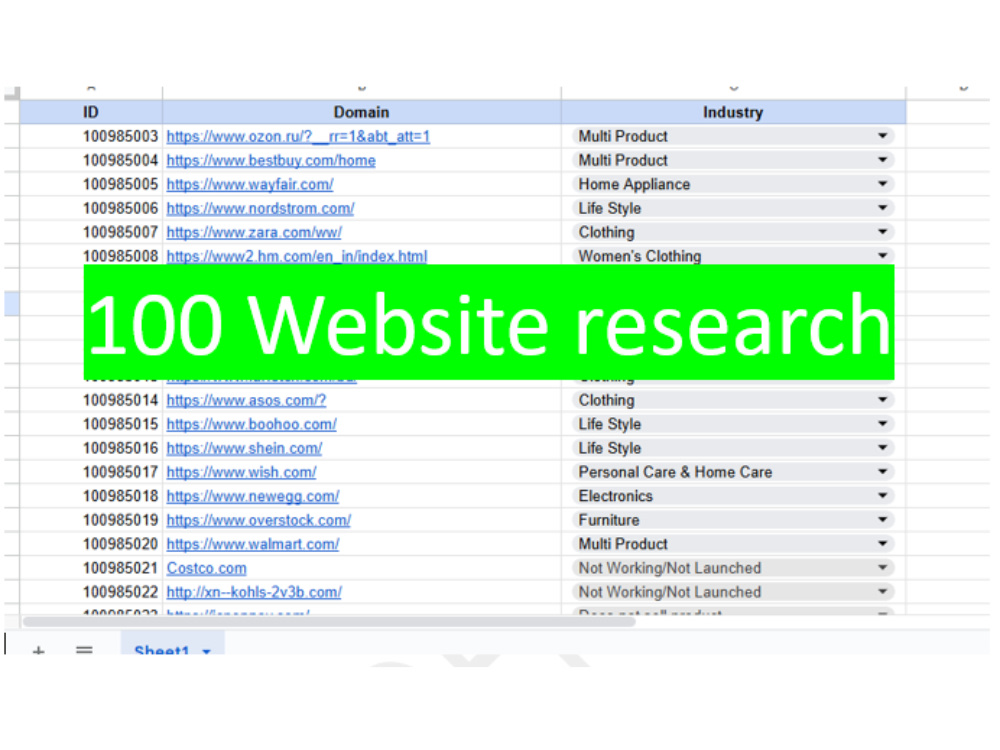Select cell with ID 100985005
Viewport: 1000px width, 750px height.
point(91,184)
